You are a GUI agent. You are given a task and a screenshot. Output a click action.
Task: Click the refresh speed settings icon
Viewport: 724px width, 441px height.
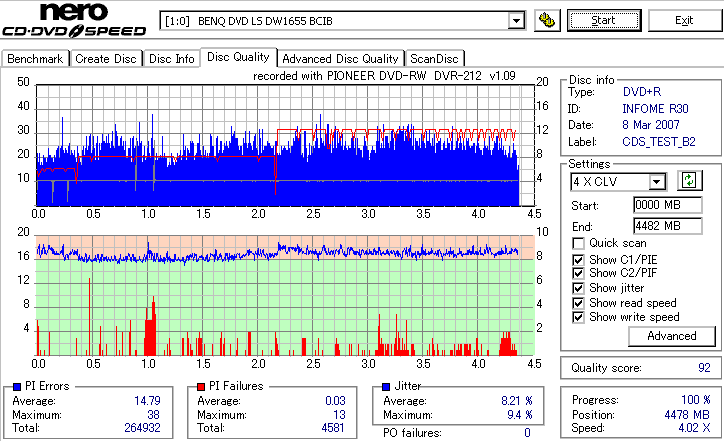[689, 181]
